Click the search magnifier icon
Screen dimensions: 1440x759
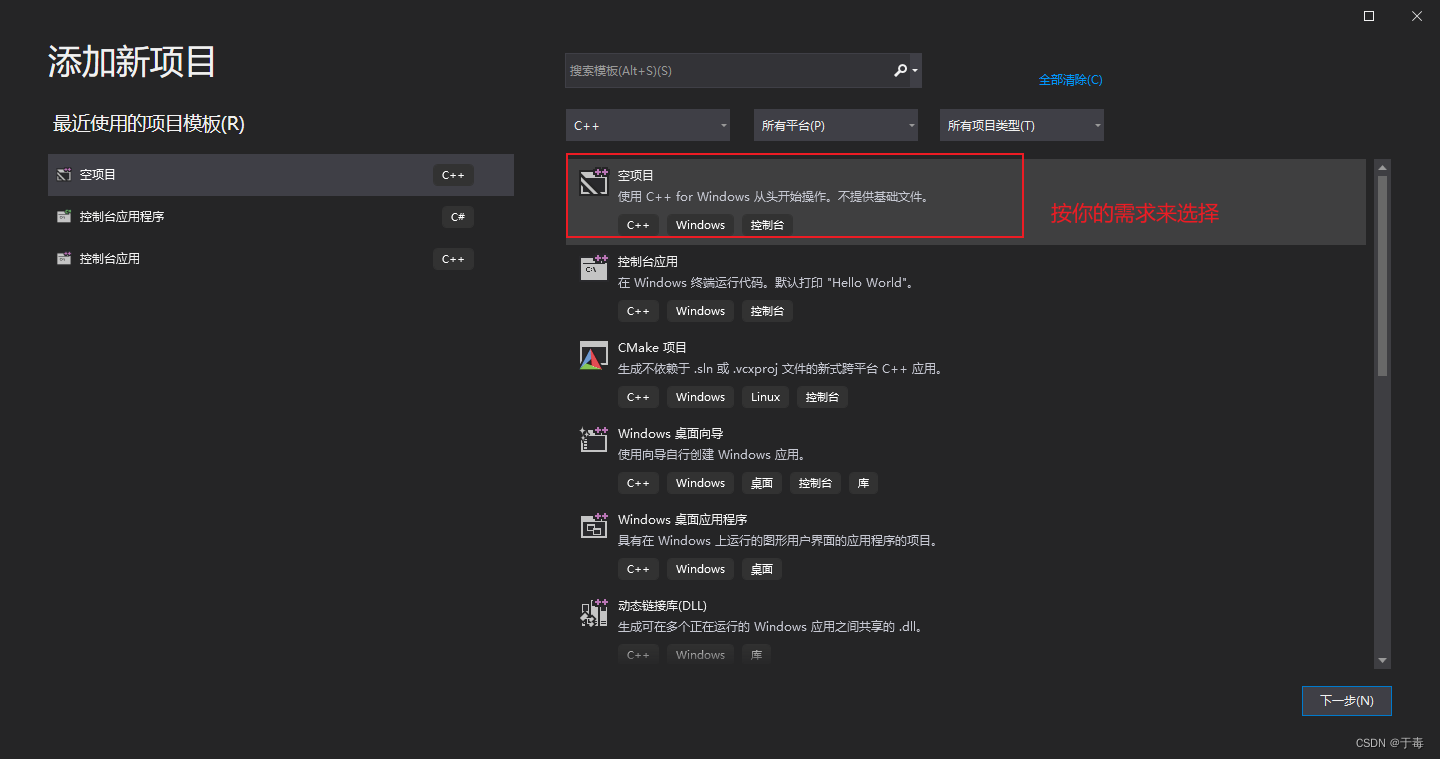click(900, 70)
